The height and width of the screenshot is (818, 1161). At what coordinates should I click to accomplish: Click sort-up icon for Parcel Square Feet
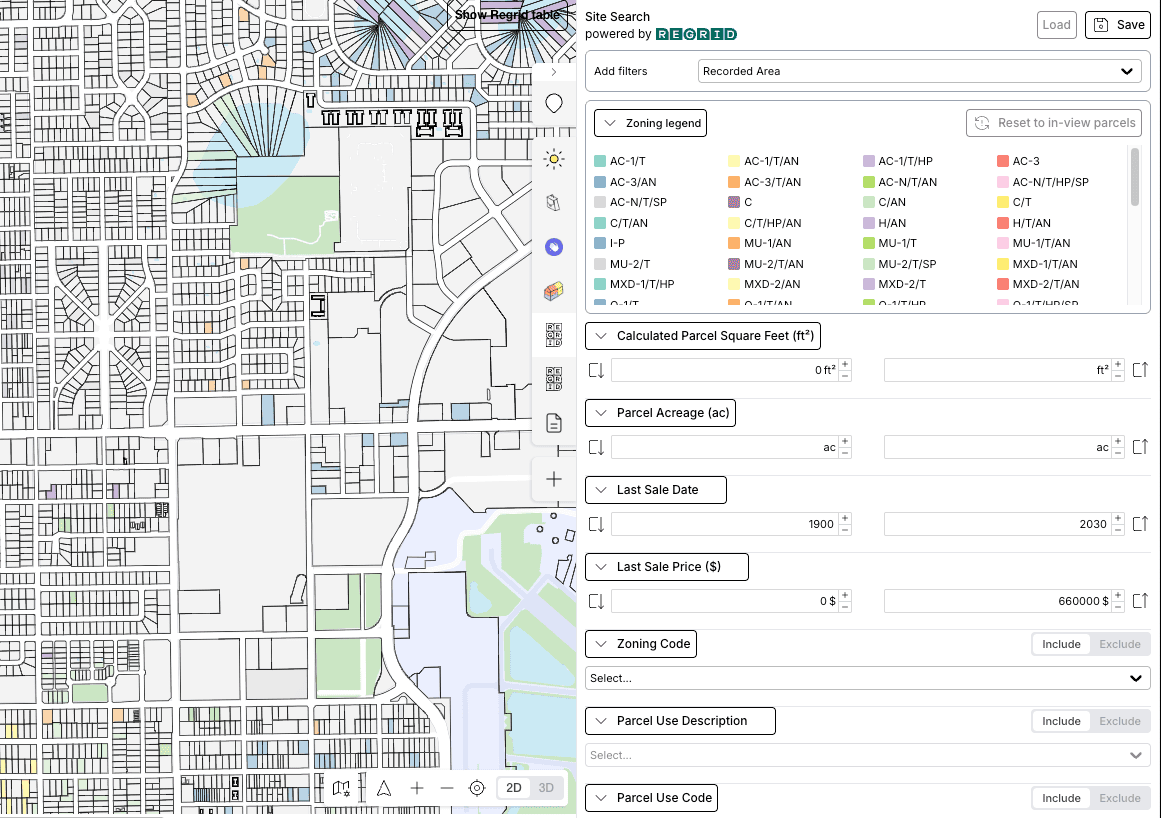pos(1140,370)
